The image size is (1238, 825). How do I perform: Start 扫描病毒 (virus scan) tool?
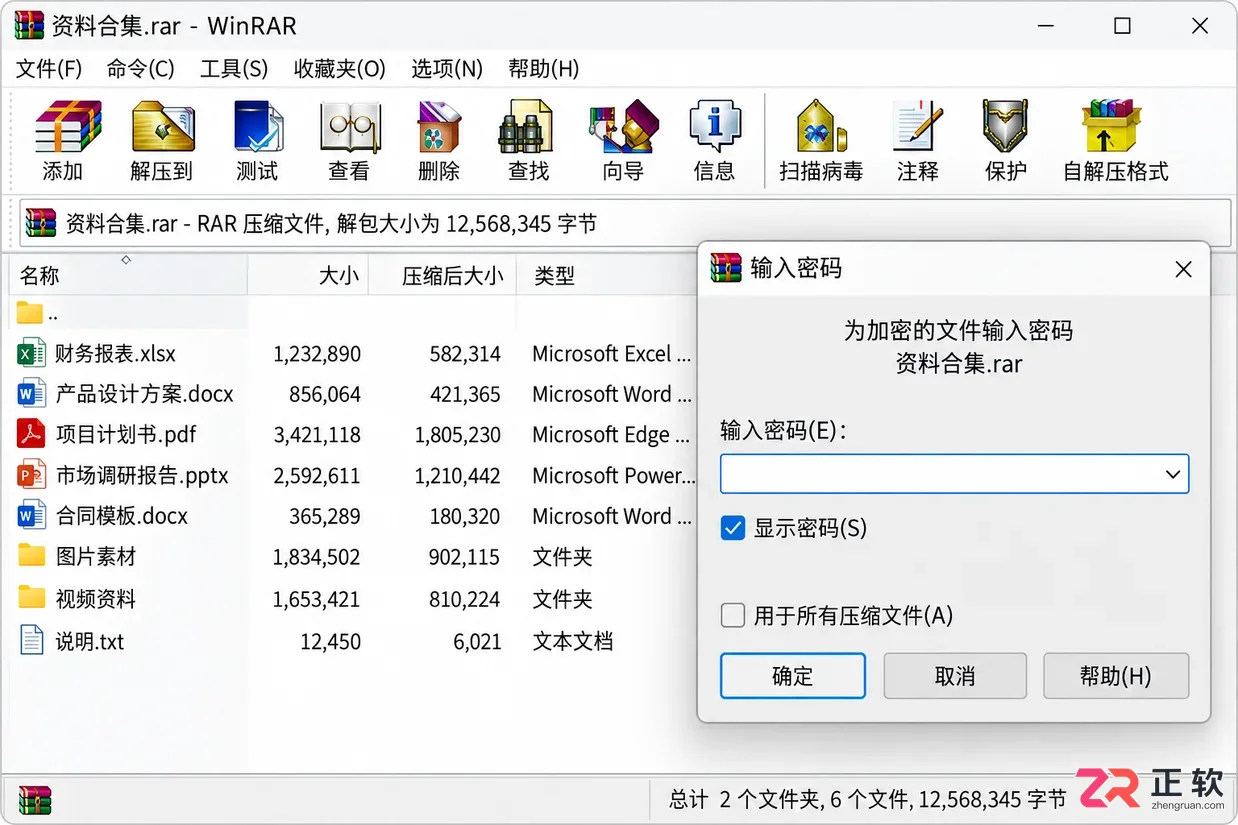coord(821,127)
